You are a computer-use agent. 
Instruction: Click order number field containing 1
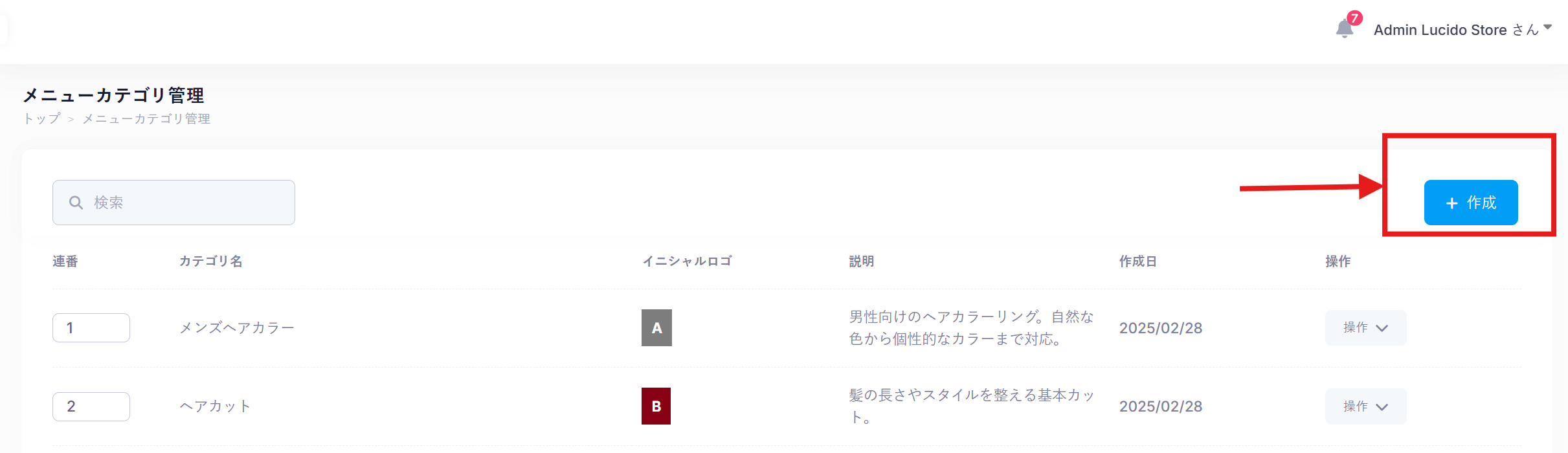[91, 328]
